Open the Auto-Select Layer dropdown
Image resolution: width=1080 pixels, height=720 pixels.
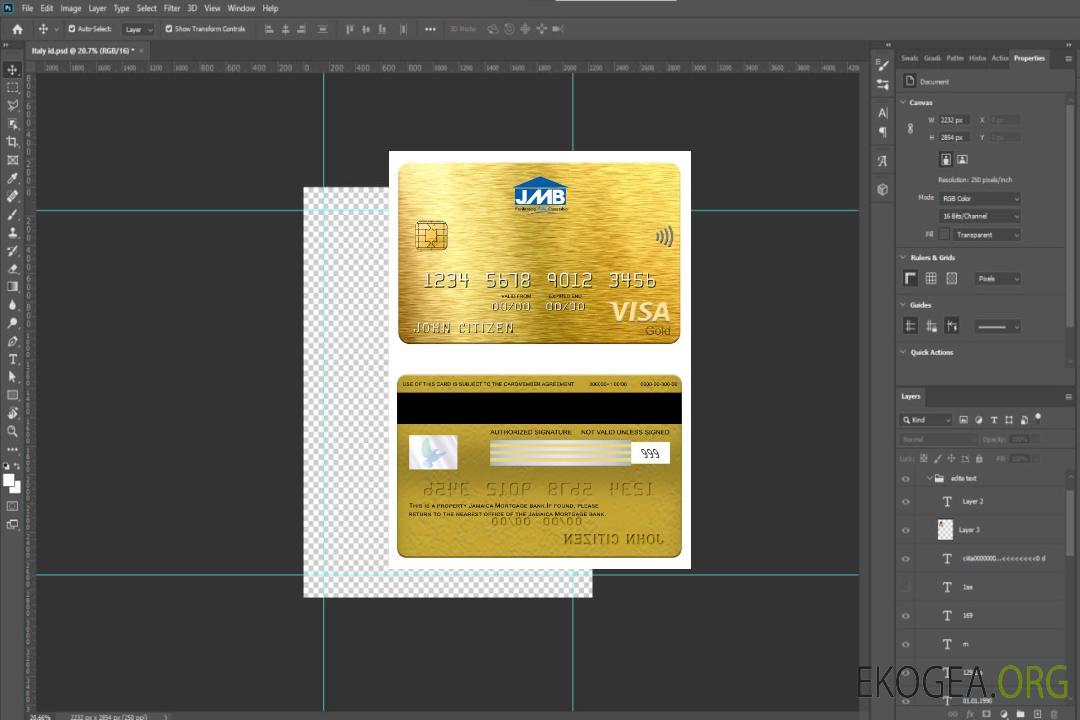tap(138, 29)
